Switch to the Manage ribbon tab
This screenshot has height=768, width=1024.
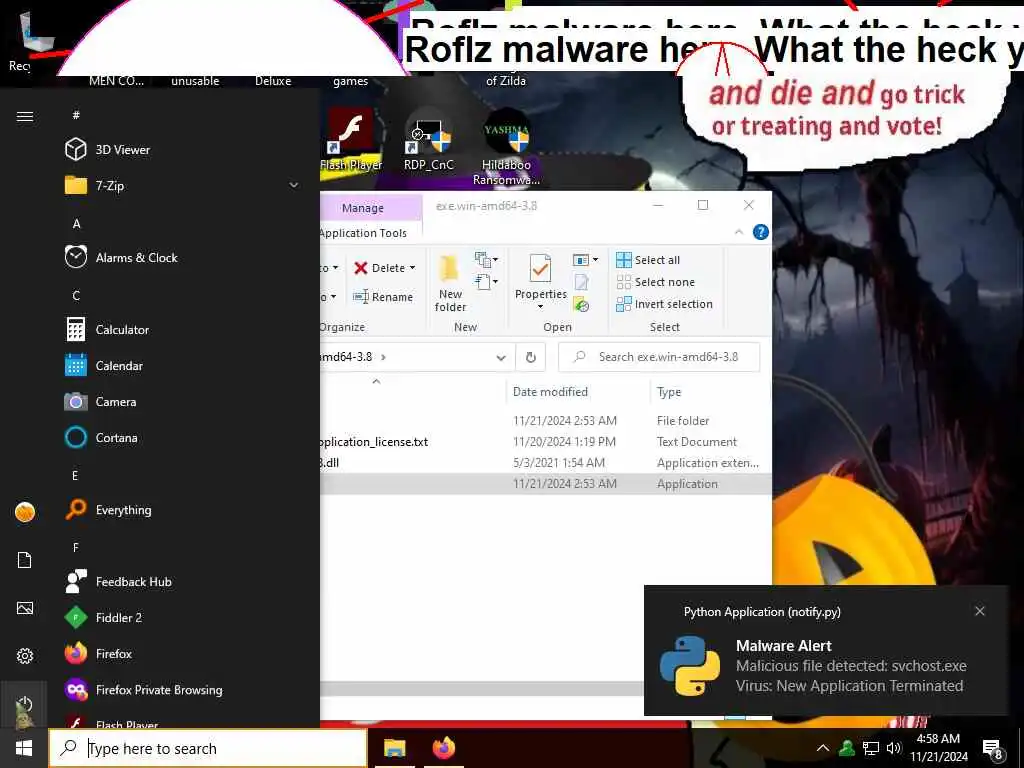362,208
